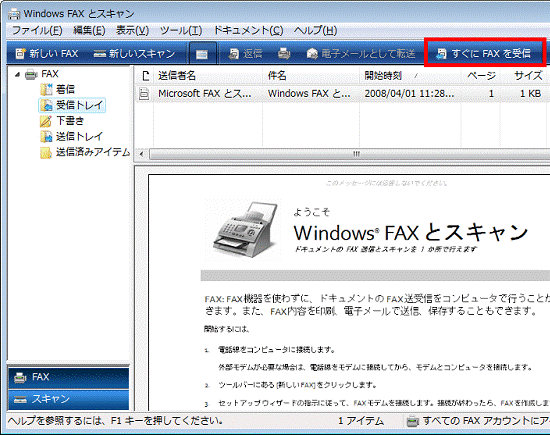Click the status bar FAX account icon
Screen dimensions: 550x435
tap(412, 421)
